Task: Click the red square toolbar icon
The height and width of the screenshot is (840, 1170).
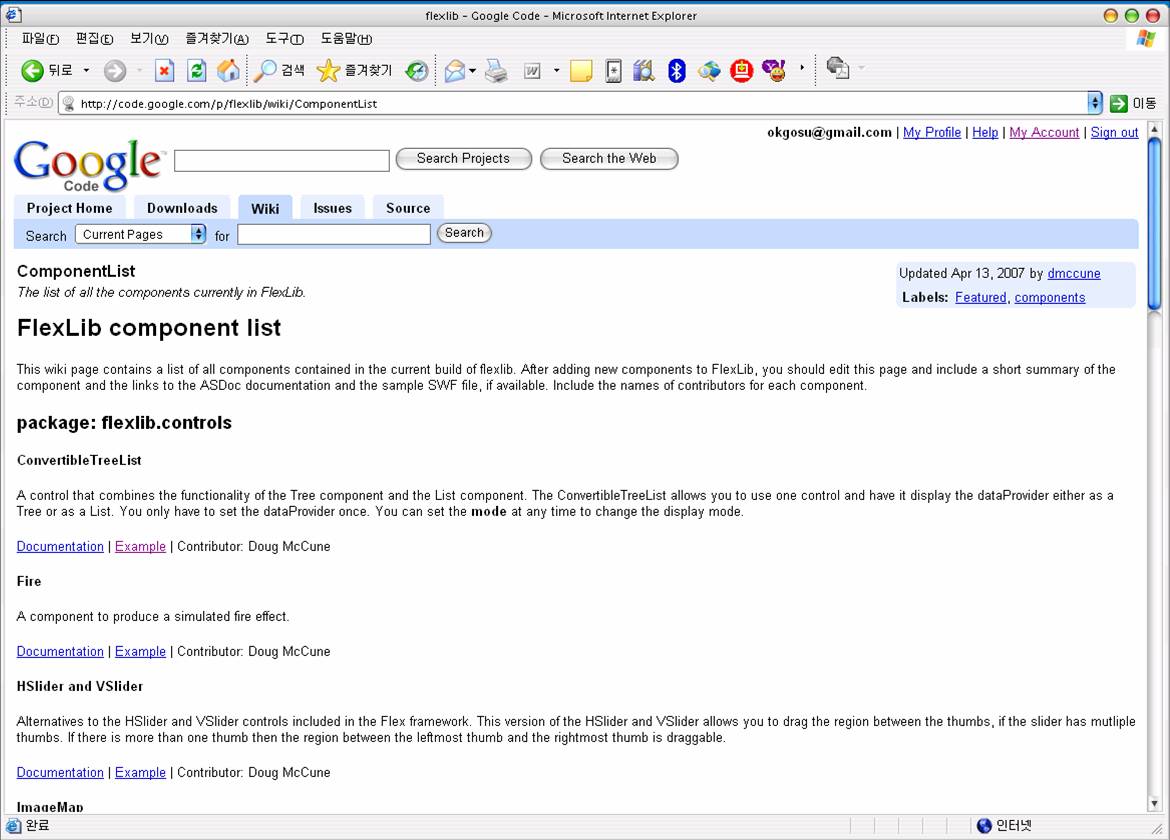Action: click(741, 71)
